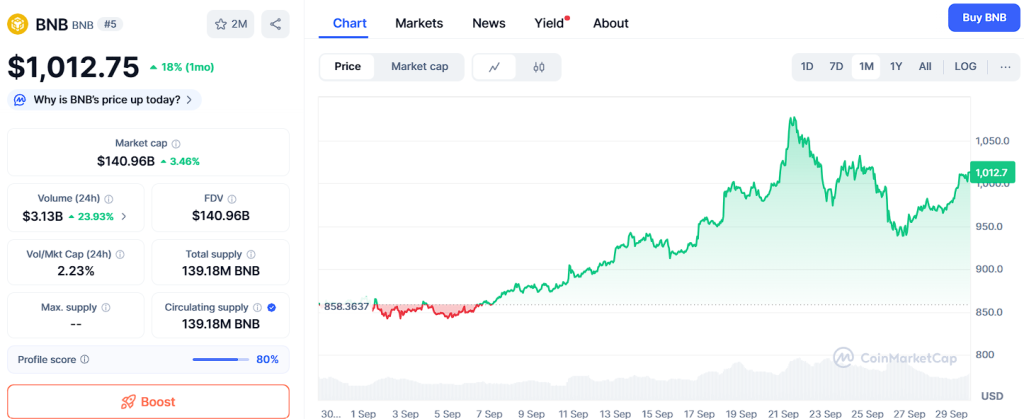Click the 1,050.0 price axis label
Viewport: 1024px width, 419px height.
click(993, 140)
